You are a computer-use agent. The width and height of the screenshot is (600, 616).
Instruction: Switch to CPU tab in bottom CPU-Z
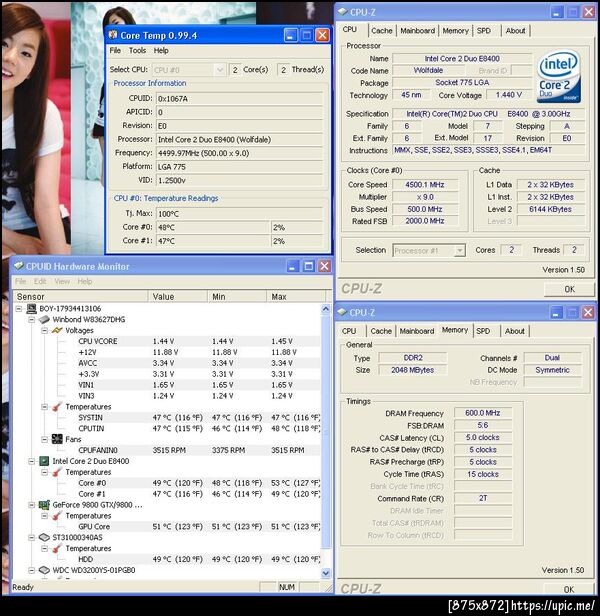349,331
